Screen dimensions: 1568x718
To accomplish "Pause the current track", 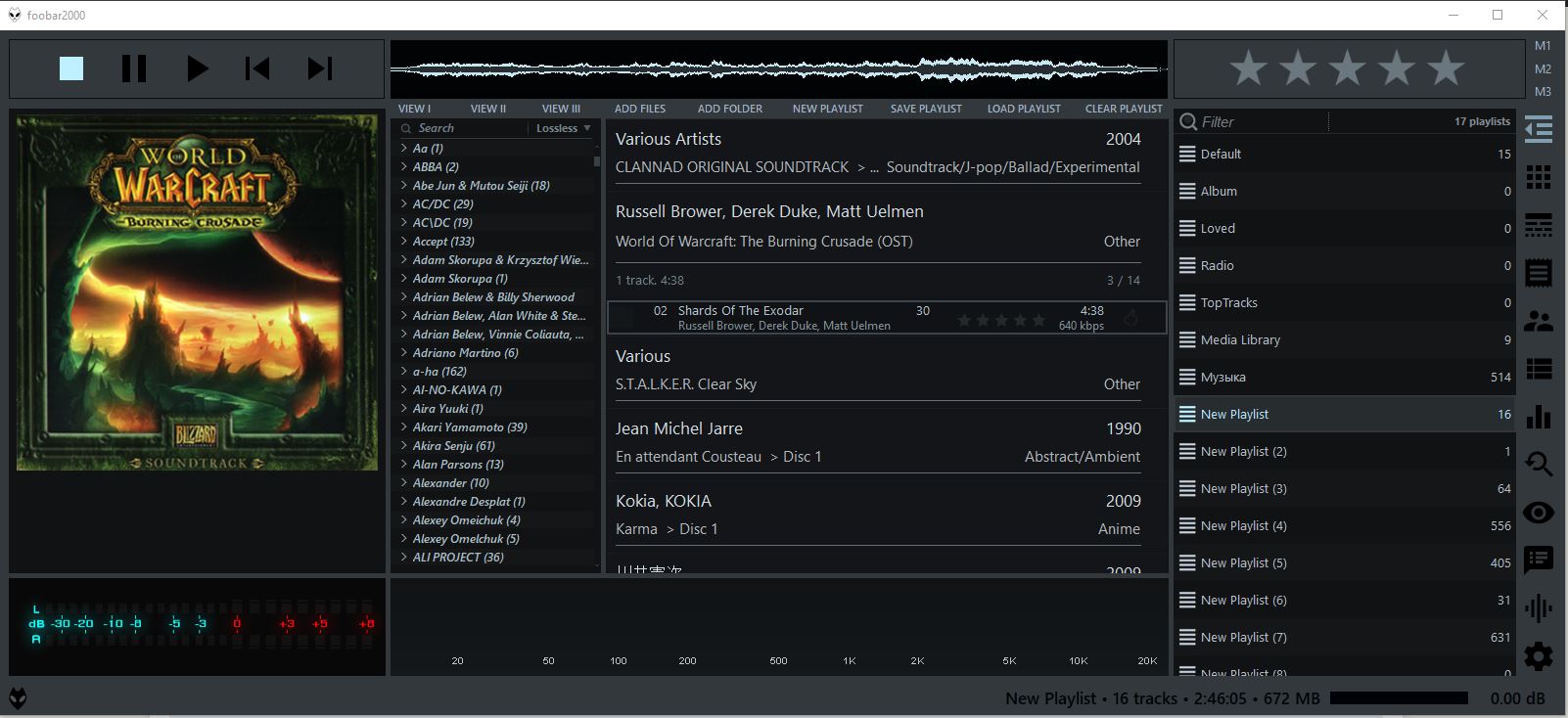I will coord(134,68).
